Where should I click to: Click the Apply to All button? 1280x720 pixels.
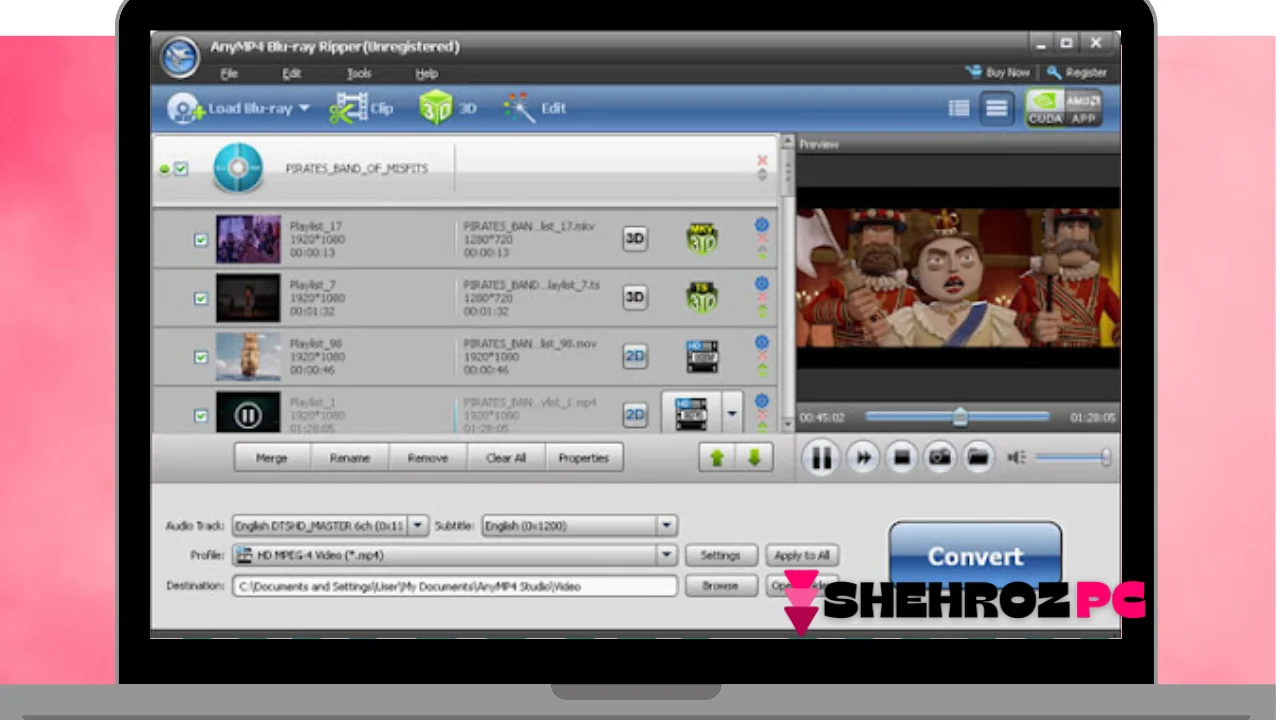click(802, 555)
